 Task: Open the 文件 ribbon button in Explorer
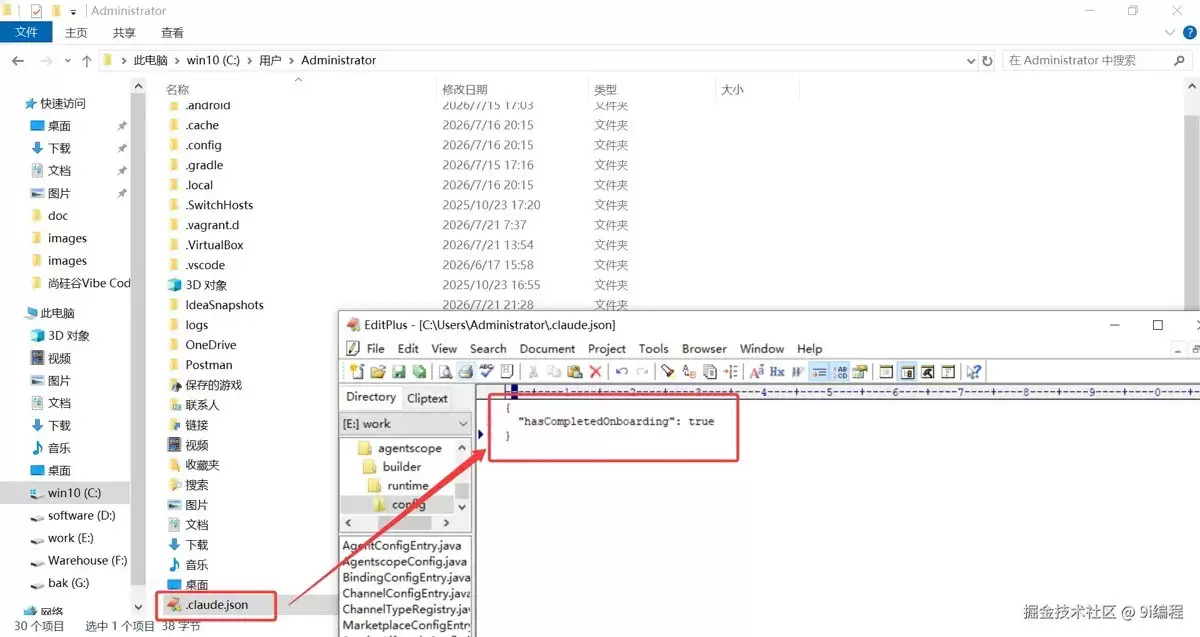click(x=27, y=33)
